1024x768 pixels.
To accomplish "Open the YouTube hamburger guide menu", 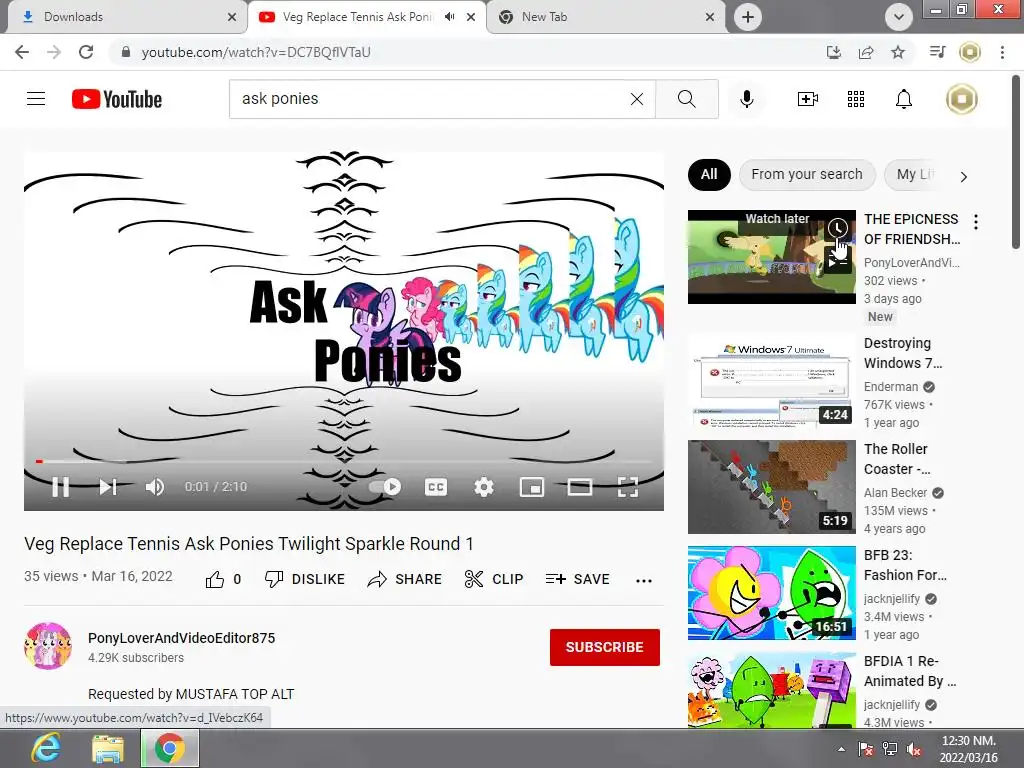I will (36, 99).
